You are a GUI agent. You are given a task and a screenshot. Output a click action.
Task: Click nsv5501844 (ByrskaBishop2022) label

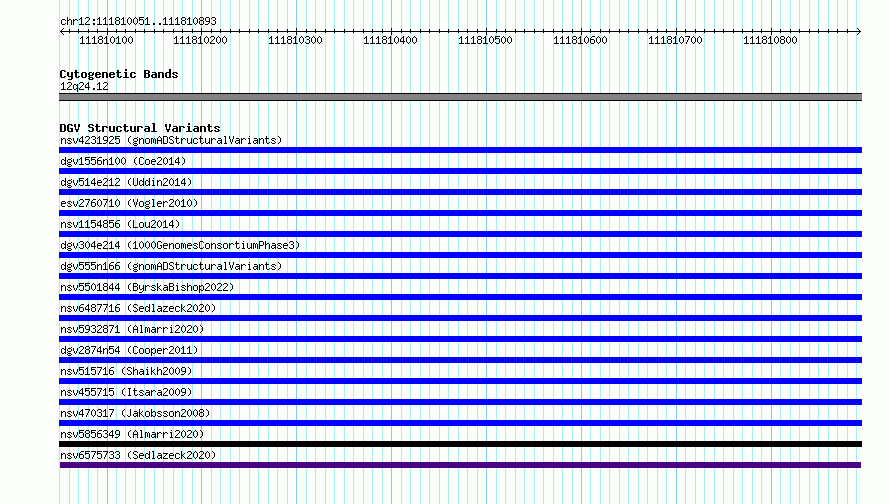[147, 287]
